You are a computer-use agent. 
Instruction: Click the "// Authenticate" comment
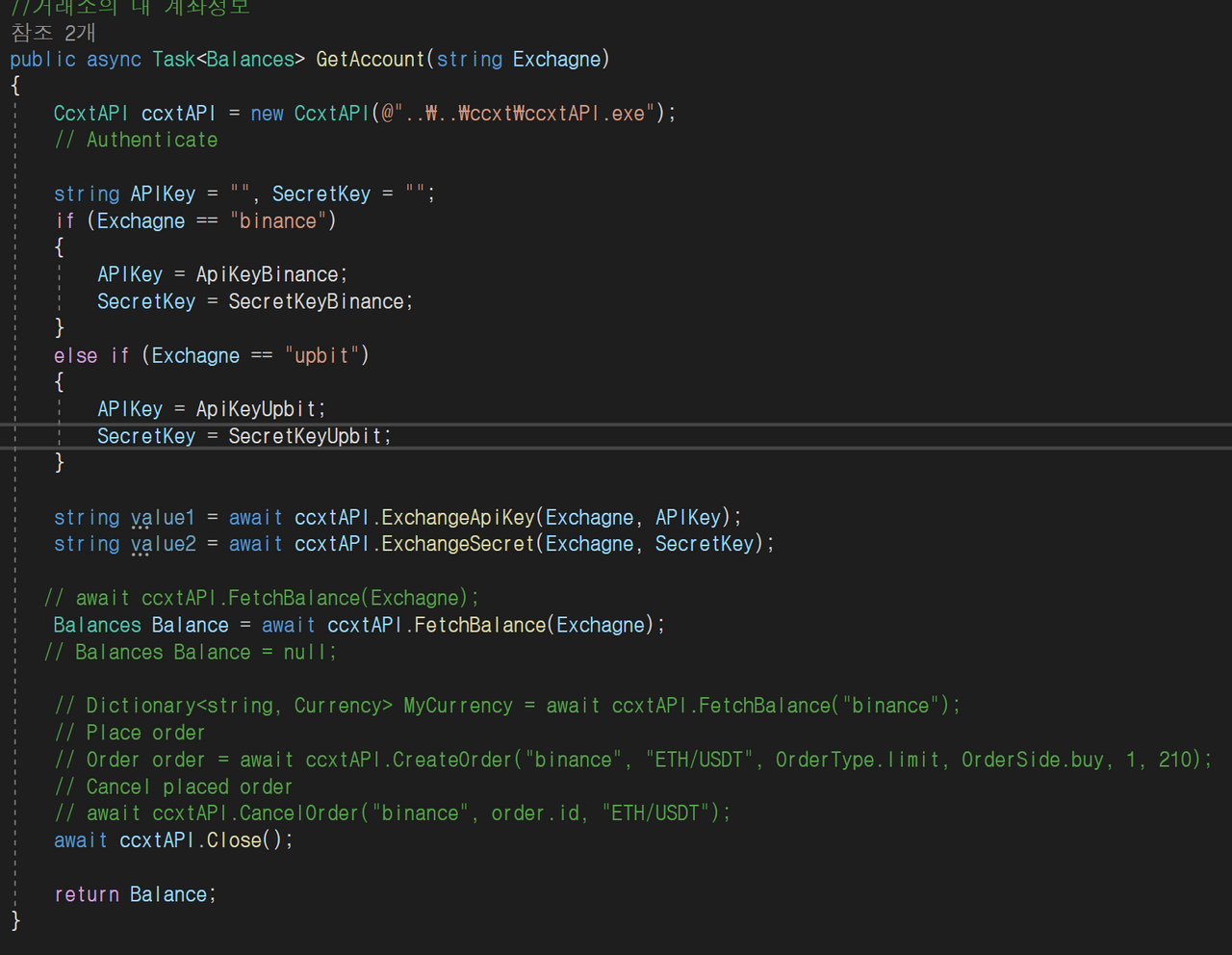click(x=136, y=141)
